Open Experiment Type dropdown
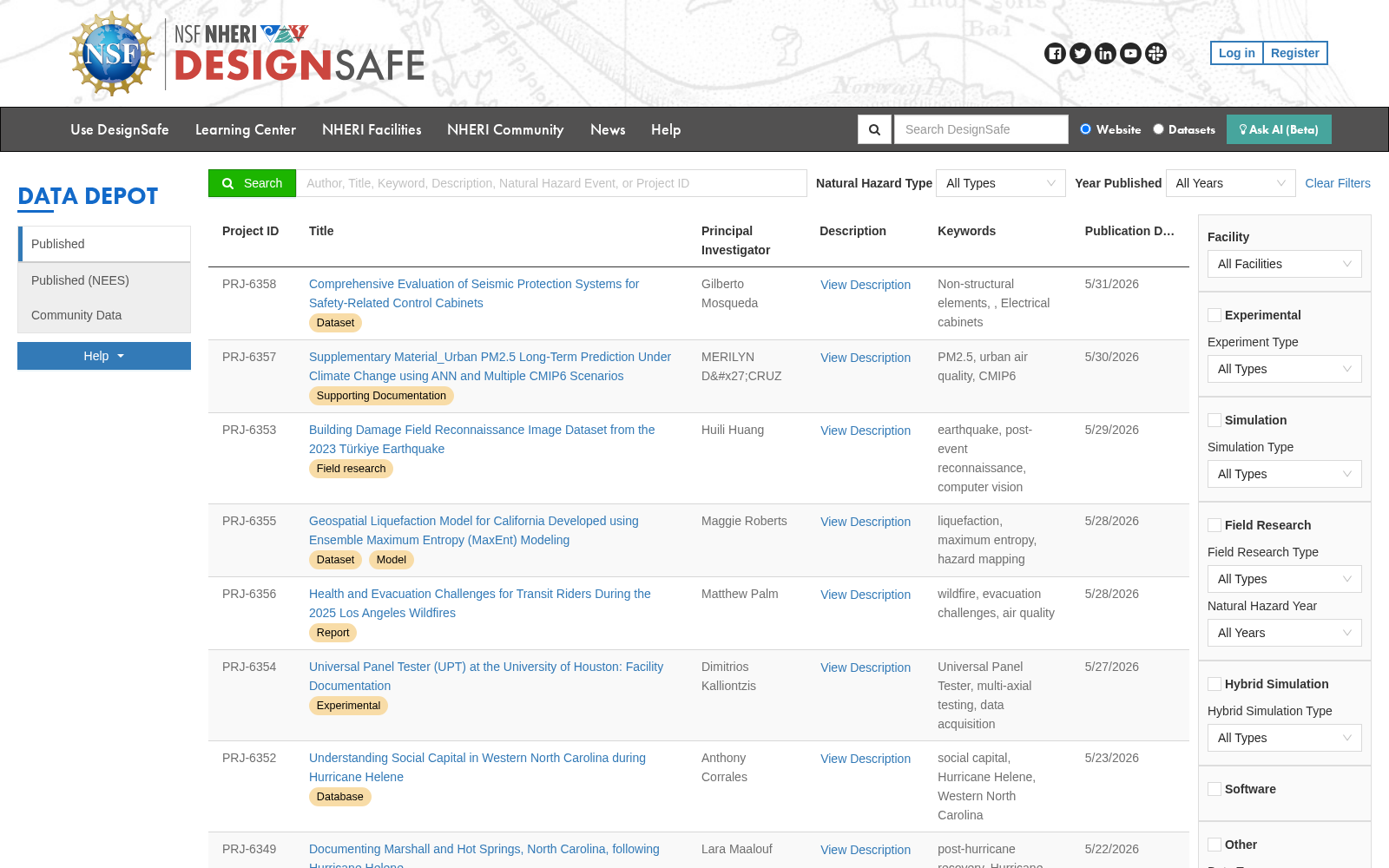The image size is (1389, 868). (1284, 369)
